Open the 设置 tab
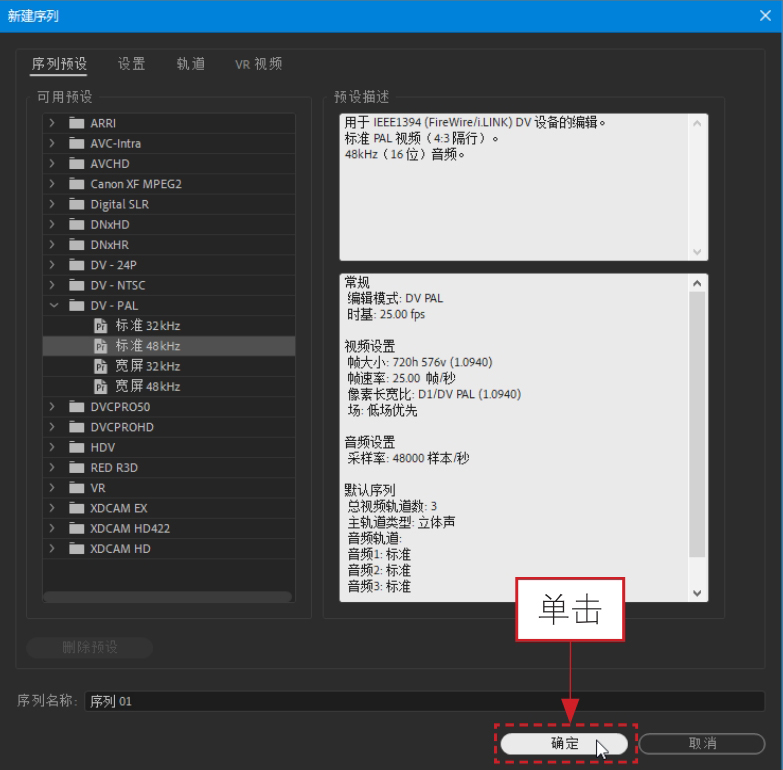Image resolution: width=783 pixels, height=770 pixels. (131, 64)
